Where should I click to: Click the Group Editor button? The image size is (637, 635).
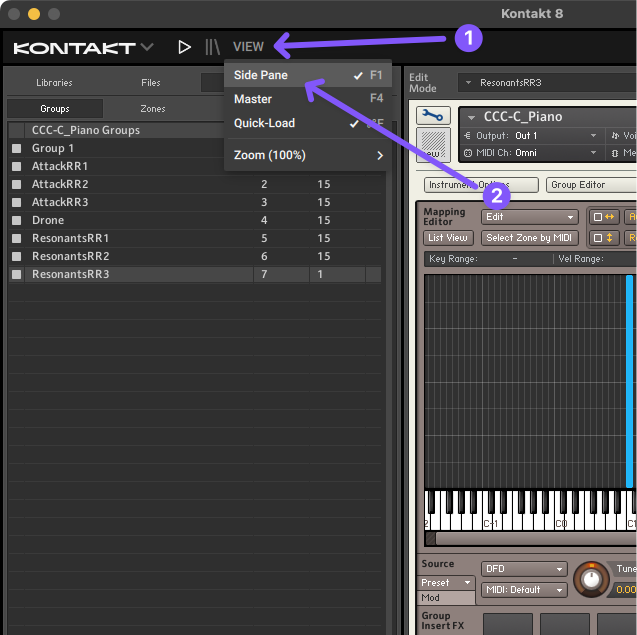(590, 185)
